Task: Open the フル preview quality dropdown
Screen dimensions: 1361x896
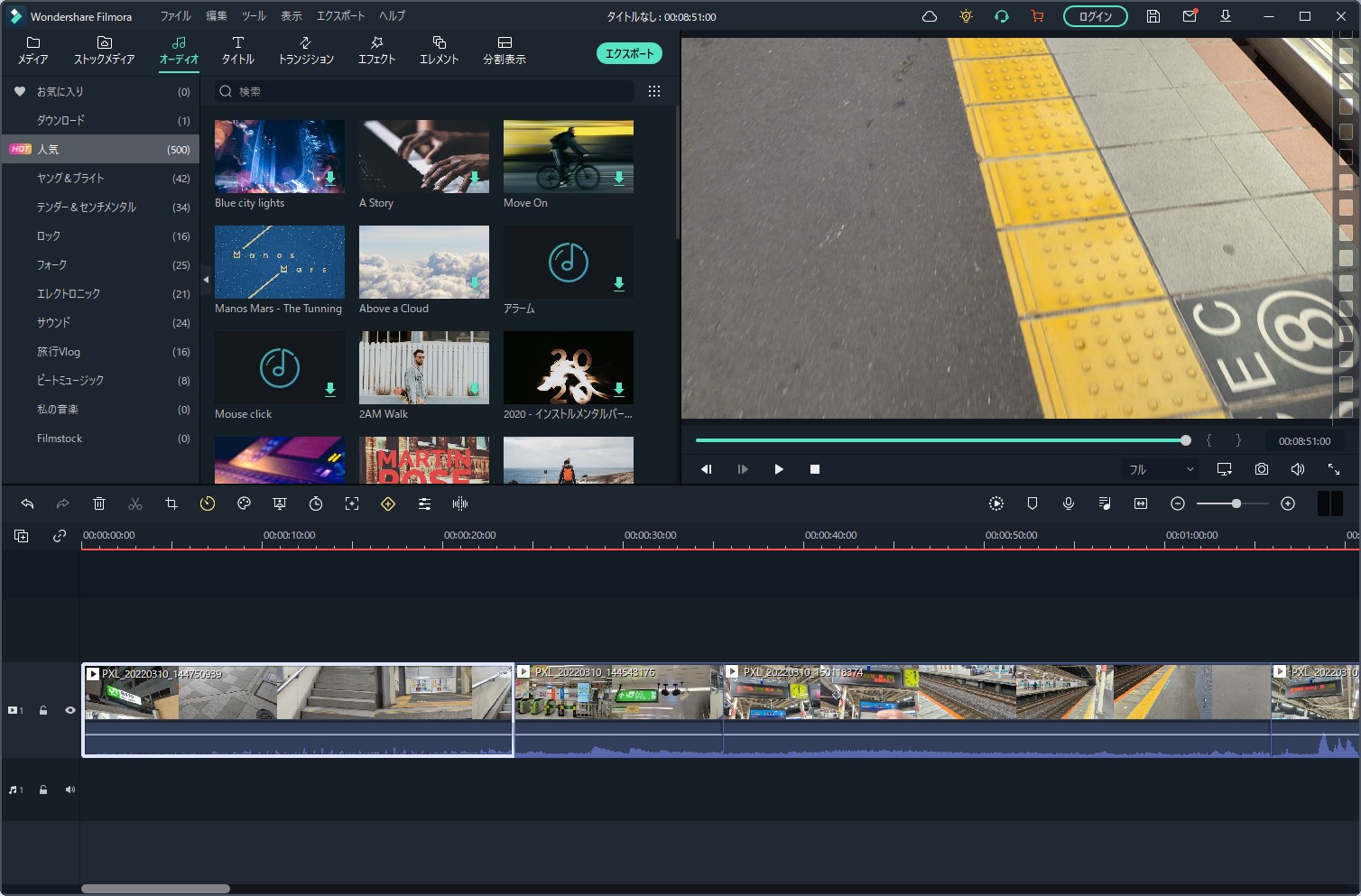Action: 1161,469
